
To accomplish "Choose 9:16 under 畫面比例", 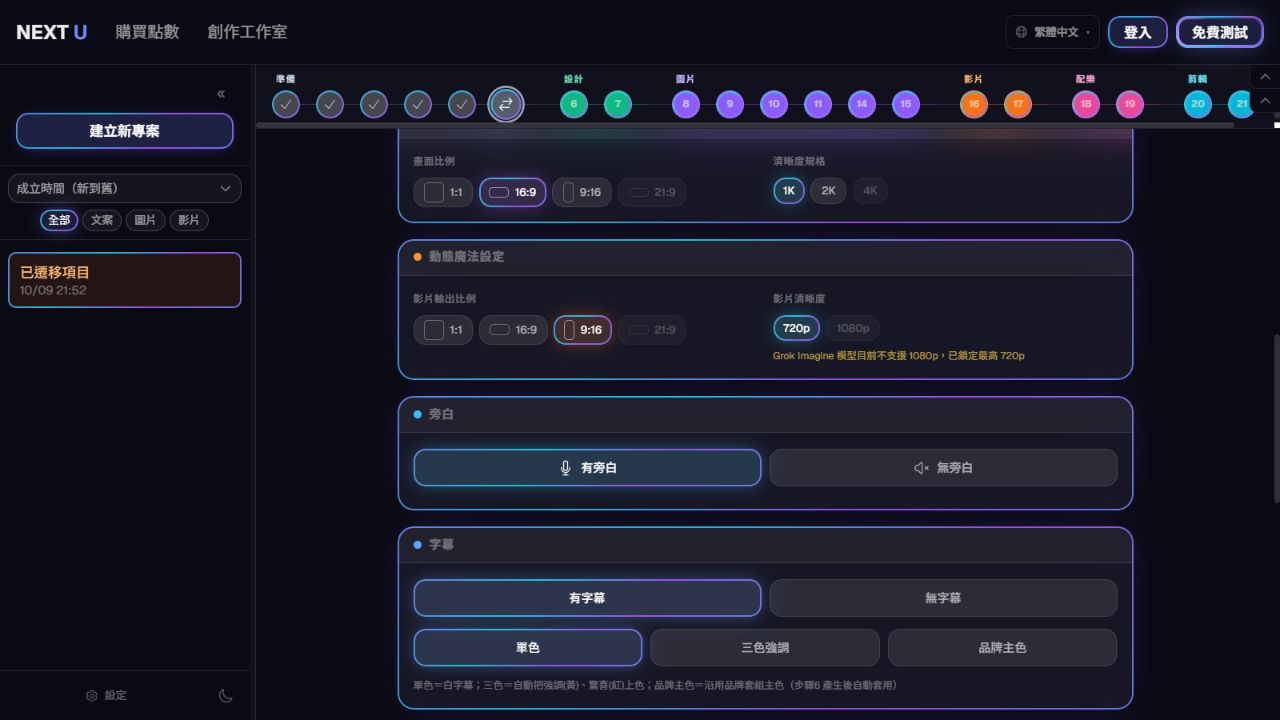I will [x=582, y=192].
